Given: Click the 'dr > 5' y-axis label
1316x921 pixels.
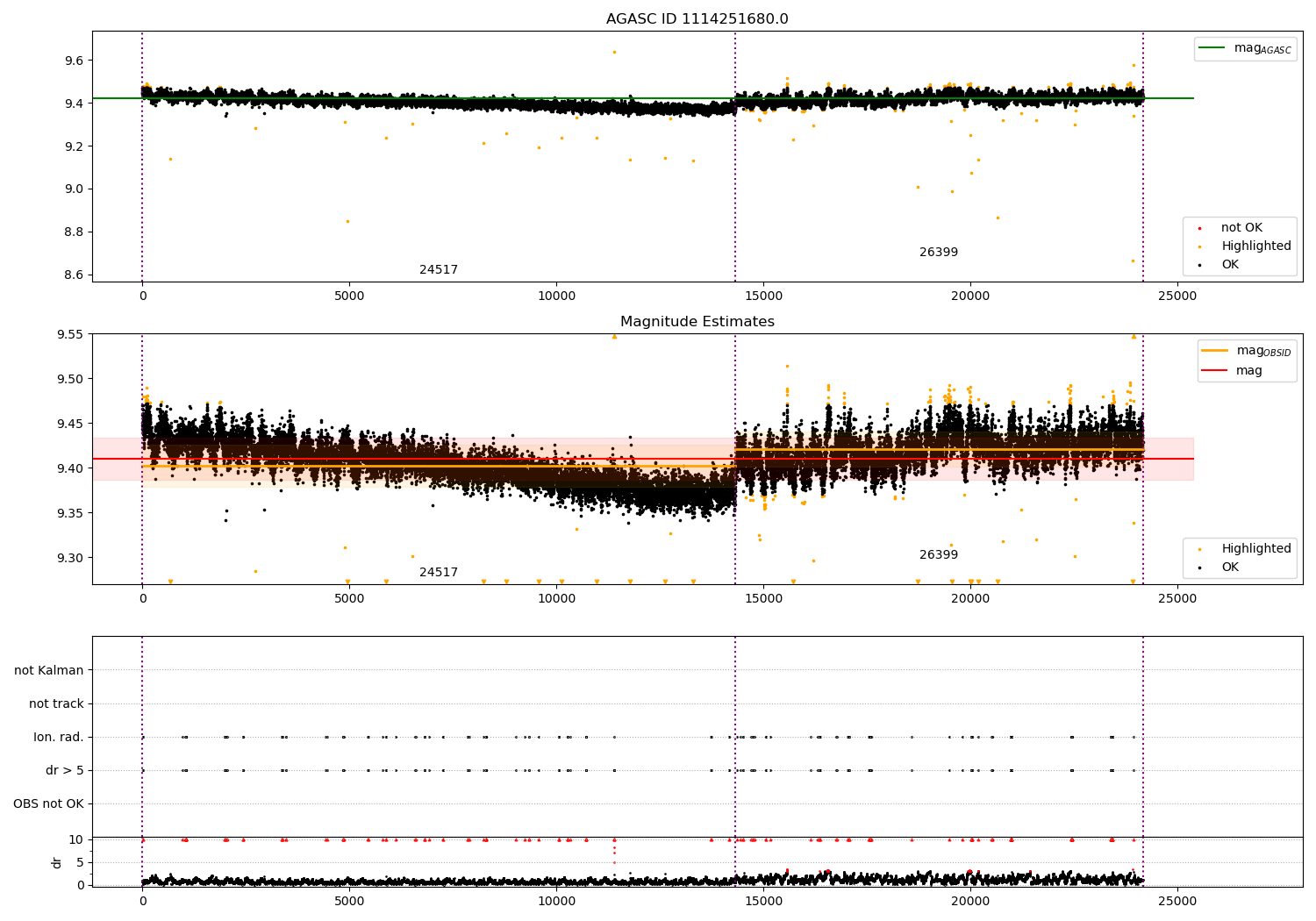Looking at the screenshot, I should click(65, 771).
